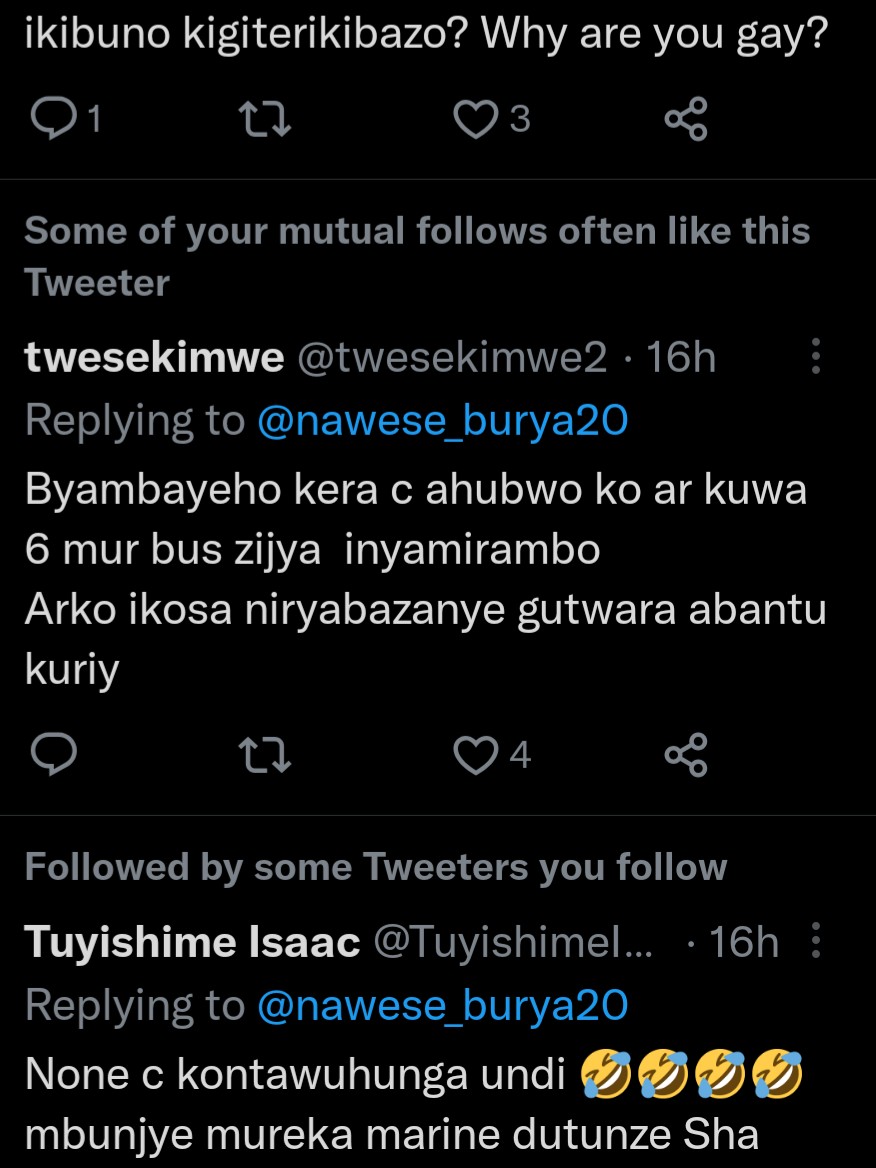Open more options for twesekimwe's tweet

[x=816, y=357]
